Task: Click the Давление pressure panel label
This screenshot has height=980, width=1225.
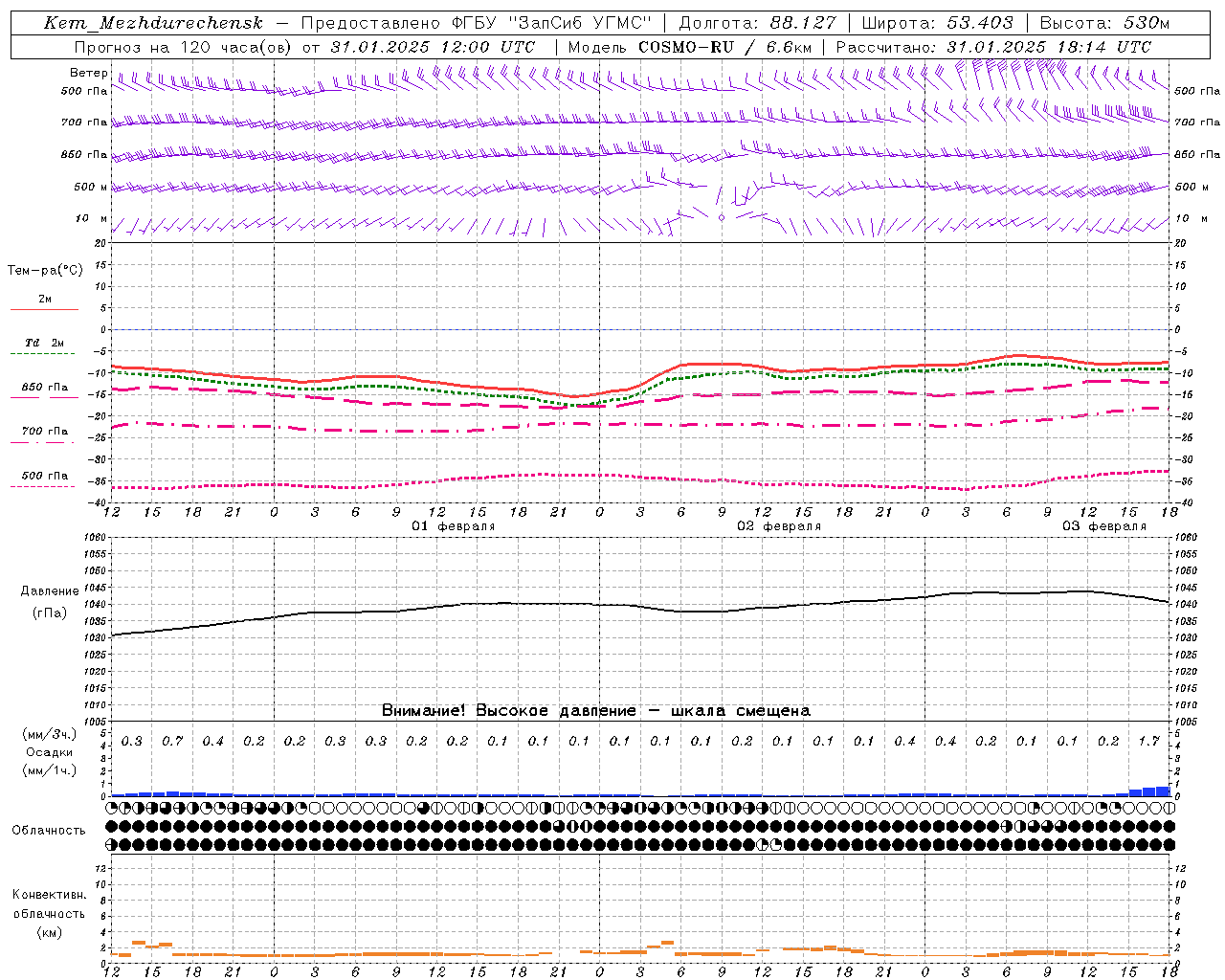Action: click(50, 591)
